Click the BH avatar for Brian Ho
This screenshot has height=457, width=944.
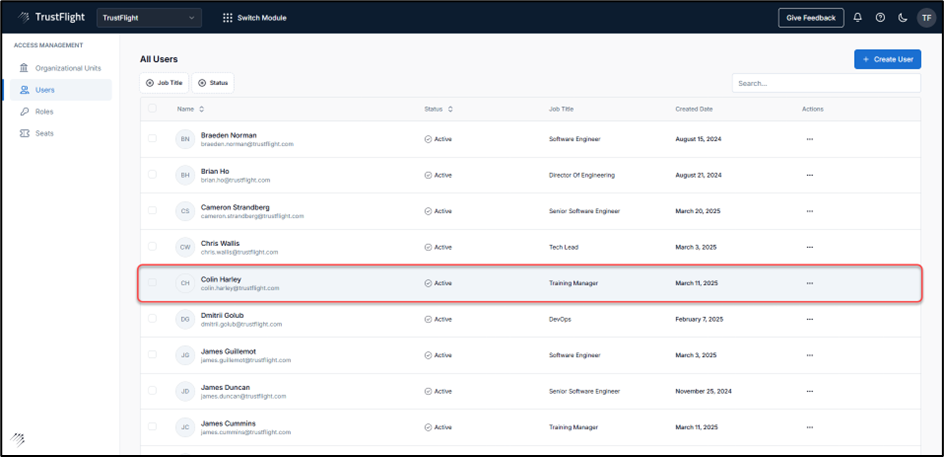tap(184, 175)
